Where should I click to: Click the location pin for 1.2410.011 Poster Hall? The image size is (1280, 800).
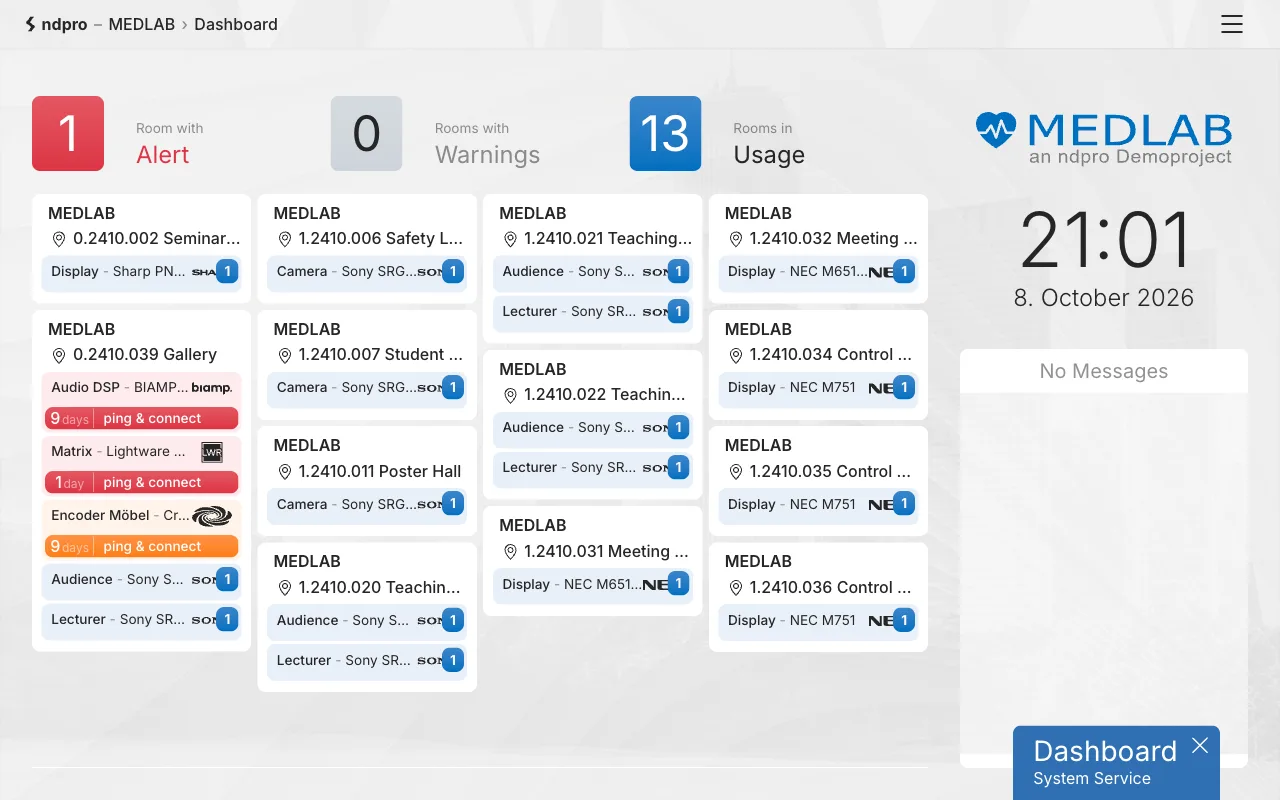pyautogui.click(x=284, y=472)
